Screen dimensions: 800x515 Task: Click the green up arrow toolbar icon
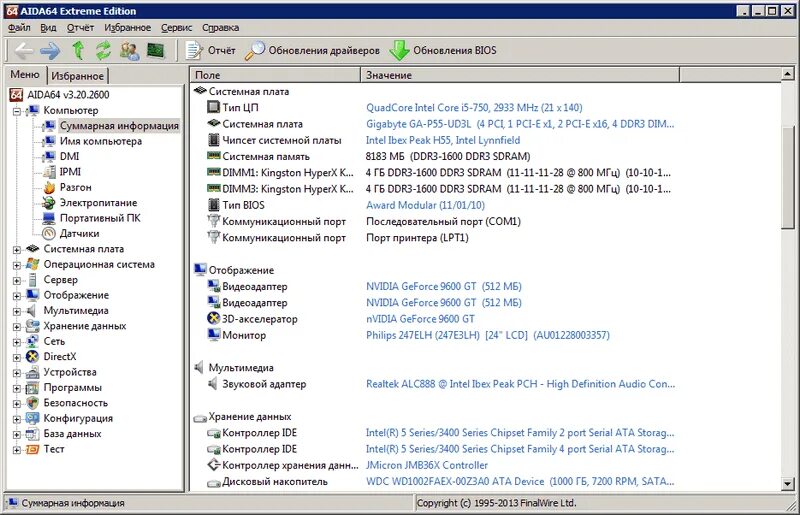pos(78,50)
